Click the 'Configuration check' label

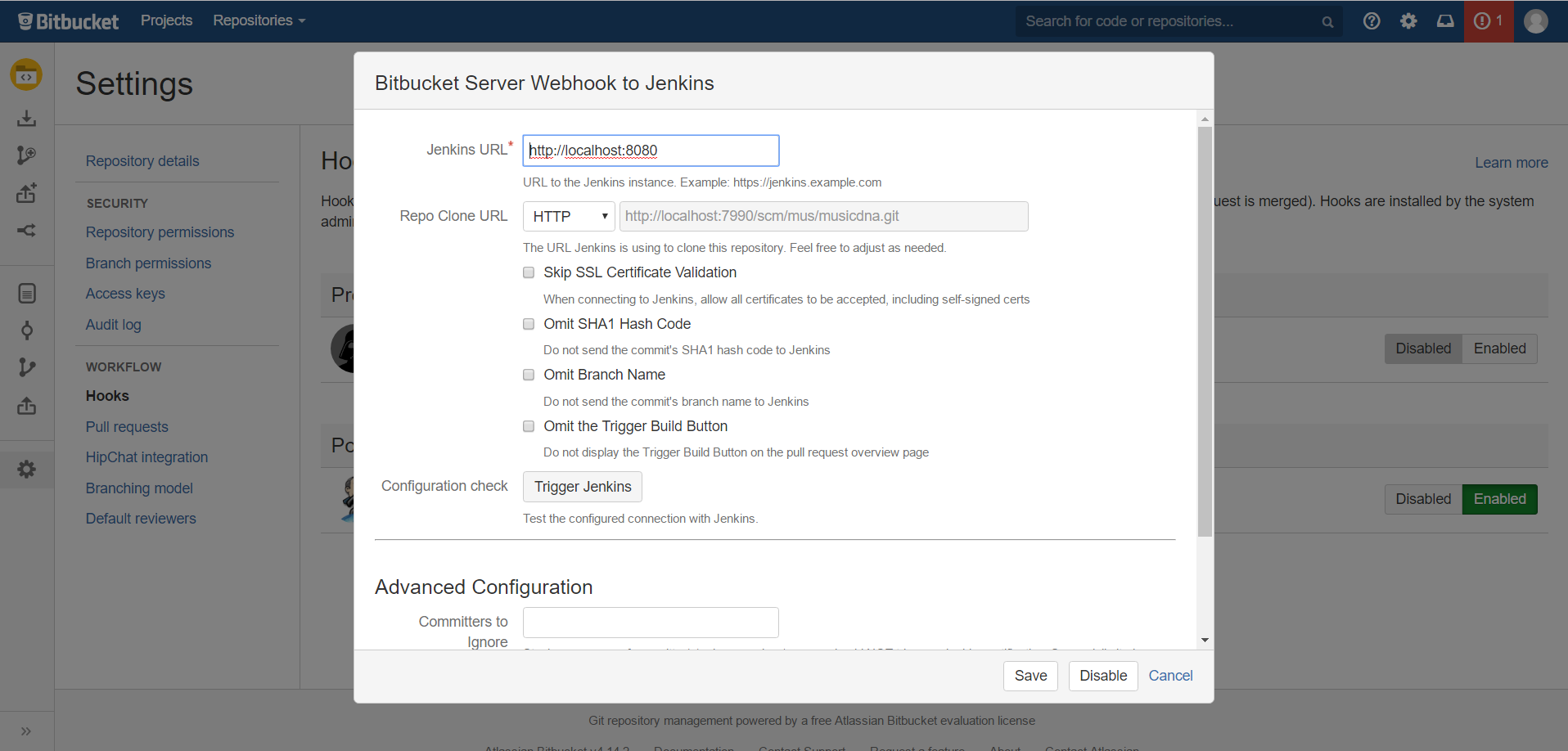(444, 486)
